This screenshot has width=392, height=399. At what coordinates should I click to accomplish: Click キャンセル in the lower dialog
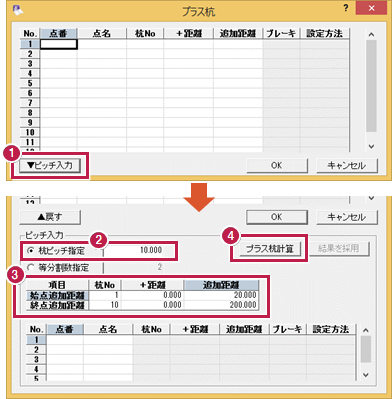tap(347, 217)
